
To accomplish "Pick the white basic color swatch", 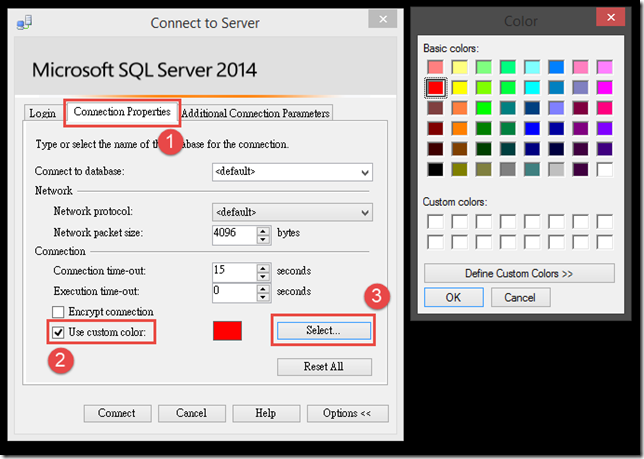I will point(605,170).
